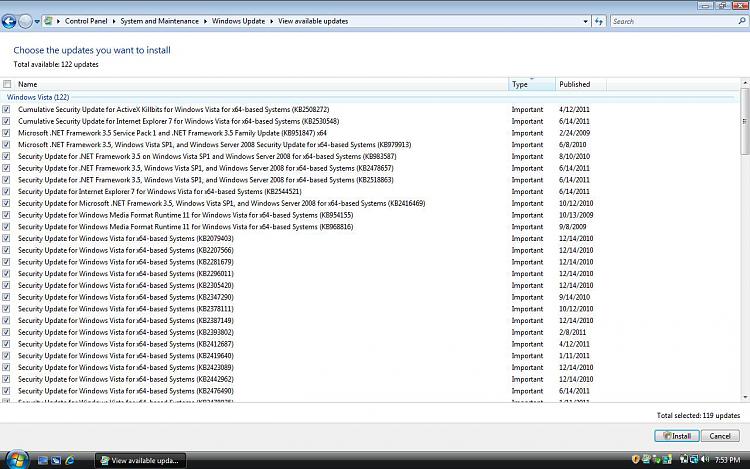Open the View available updates taskbar button

tap(140, 460)
